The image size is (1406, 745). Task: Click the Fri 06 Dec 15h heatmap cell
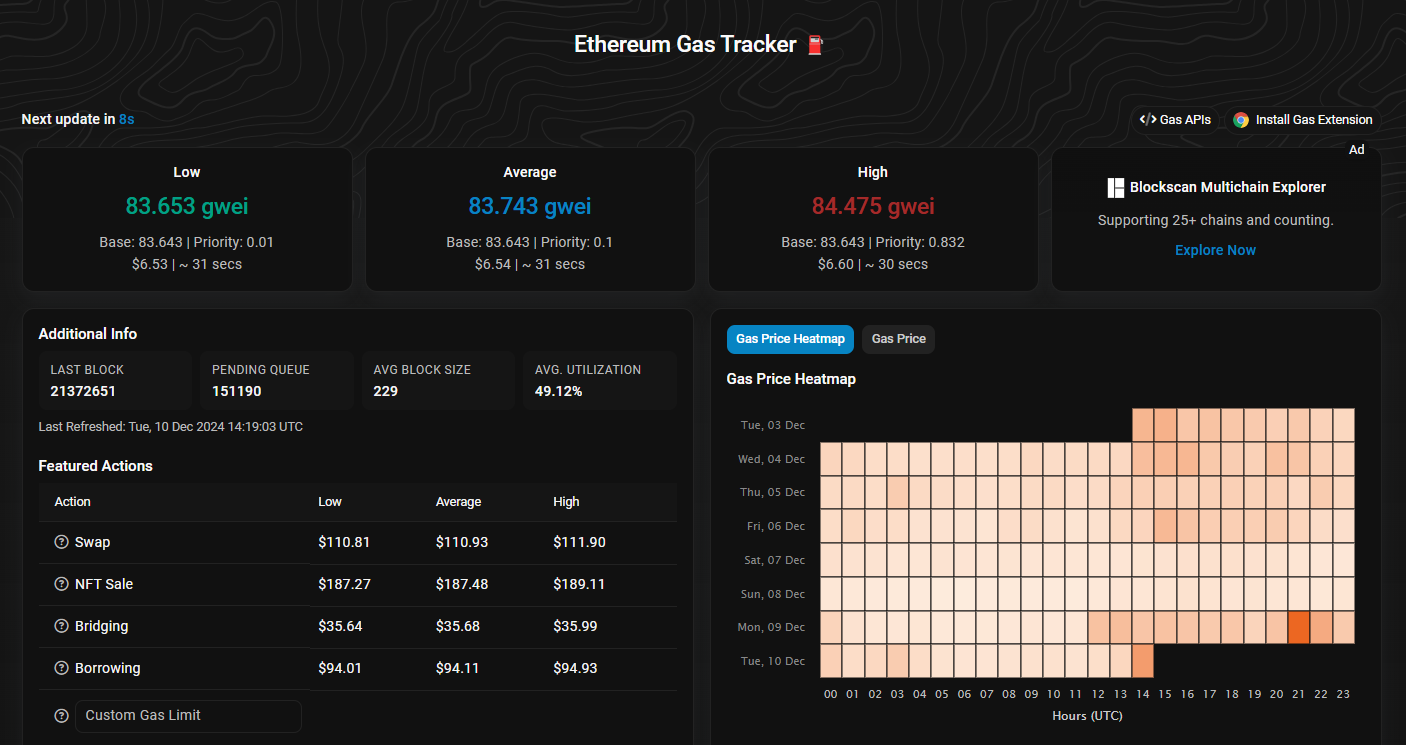pyautogui.click(x=1165, y=526)
